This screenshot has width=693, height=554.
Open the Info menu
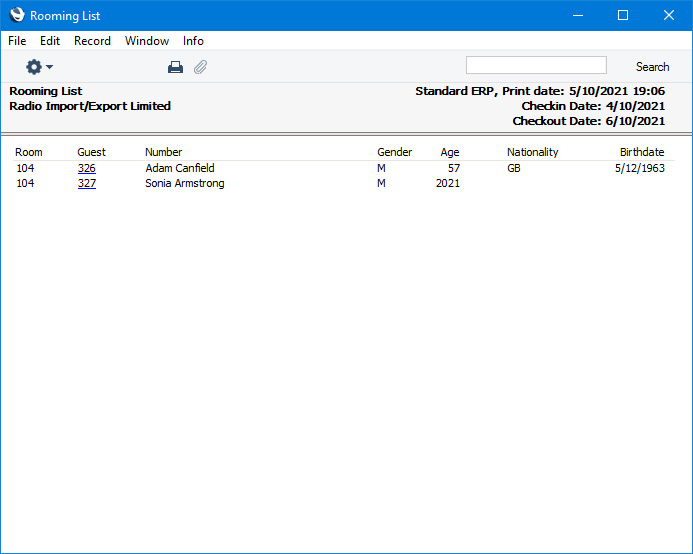tap(193, 41)
